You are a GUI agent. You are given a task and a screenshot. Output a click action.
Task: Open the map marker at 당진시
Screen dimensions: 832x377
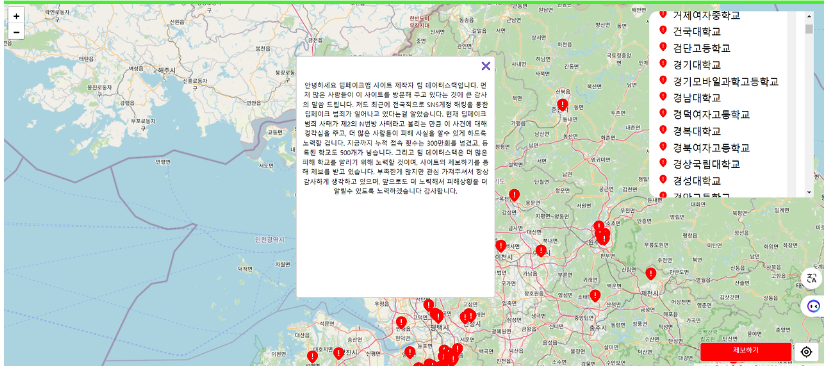(338, 353)
